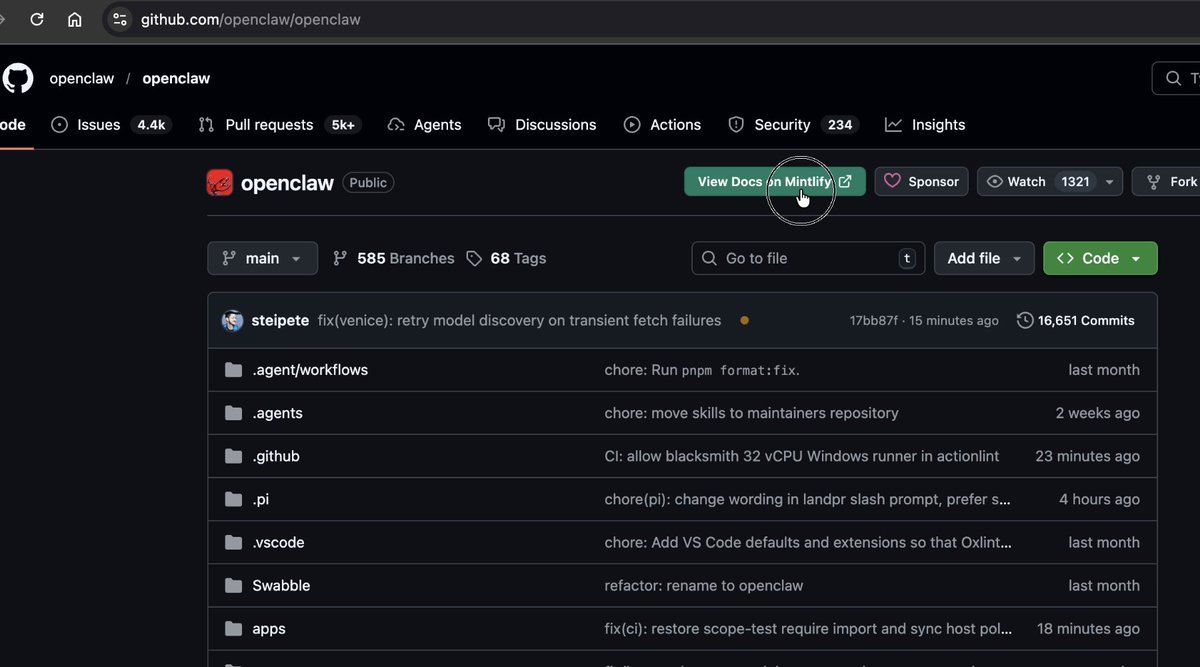This screenshot has width=1200, height=667.
Task: Open commit hash 17bb87f
Action: (873, 321)
